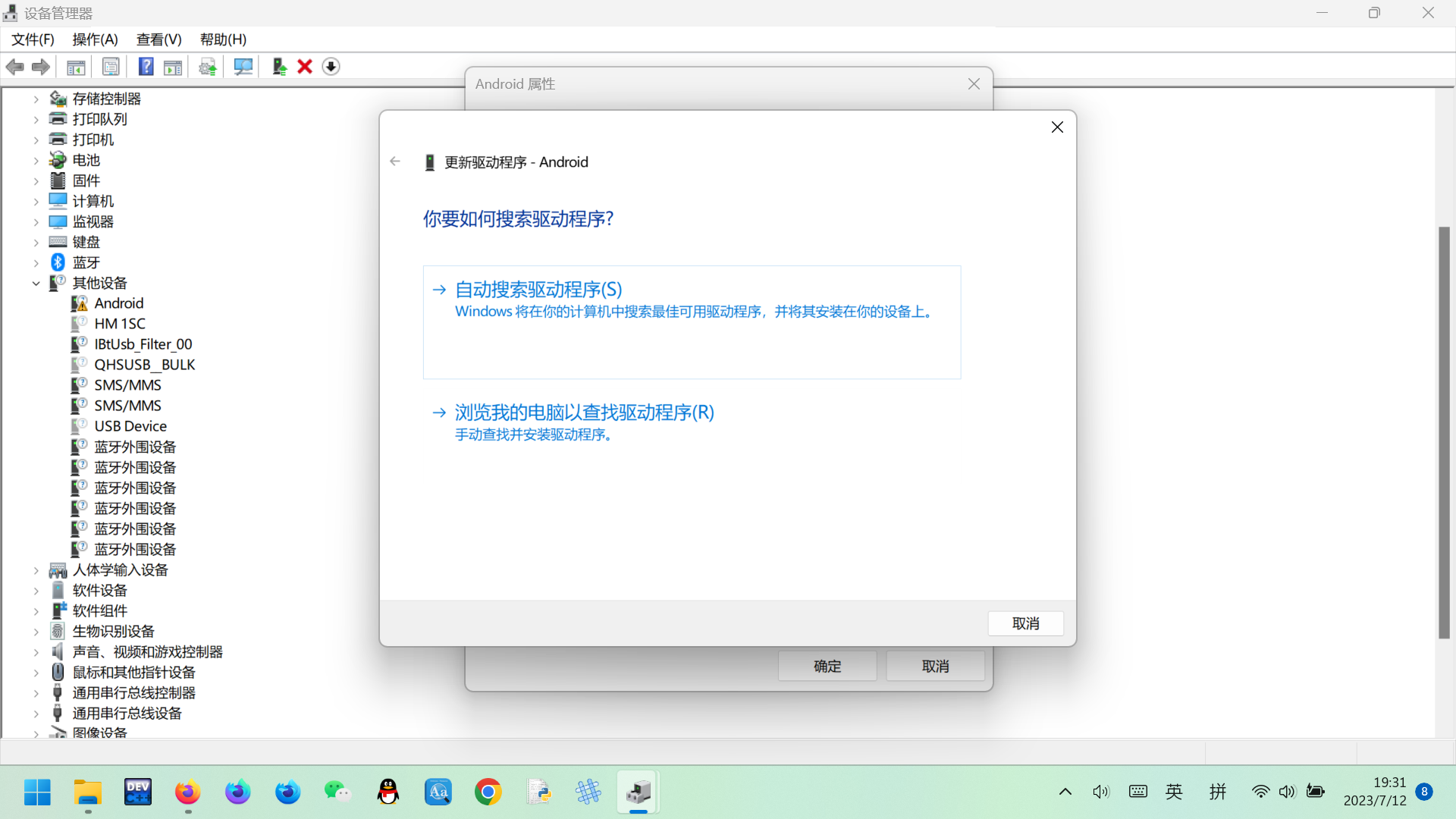The image size is (1456, 819).
Task: Expand the 监视器 node
Action: pyautogui.click(x=36, y=222)
